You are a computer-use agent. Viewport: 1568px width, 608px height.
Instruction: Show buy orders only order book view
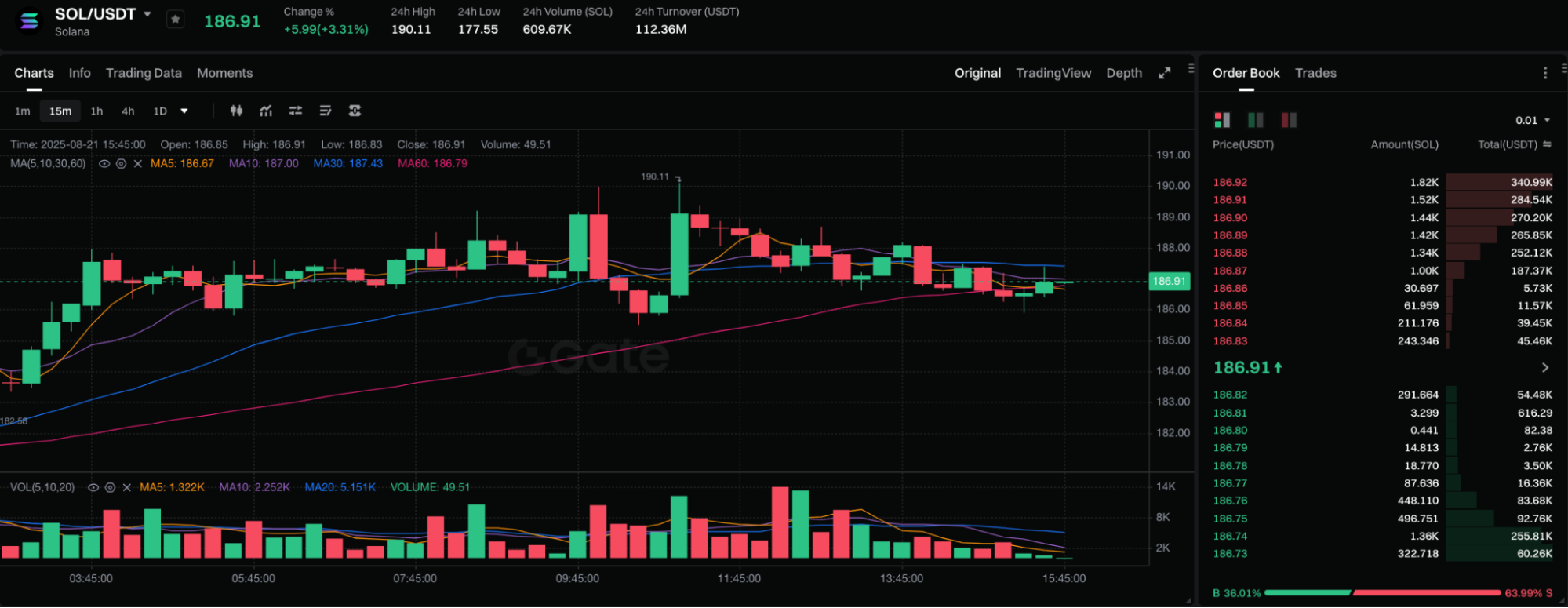pos(1255,120)
